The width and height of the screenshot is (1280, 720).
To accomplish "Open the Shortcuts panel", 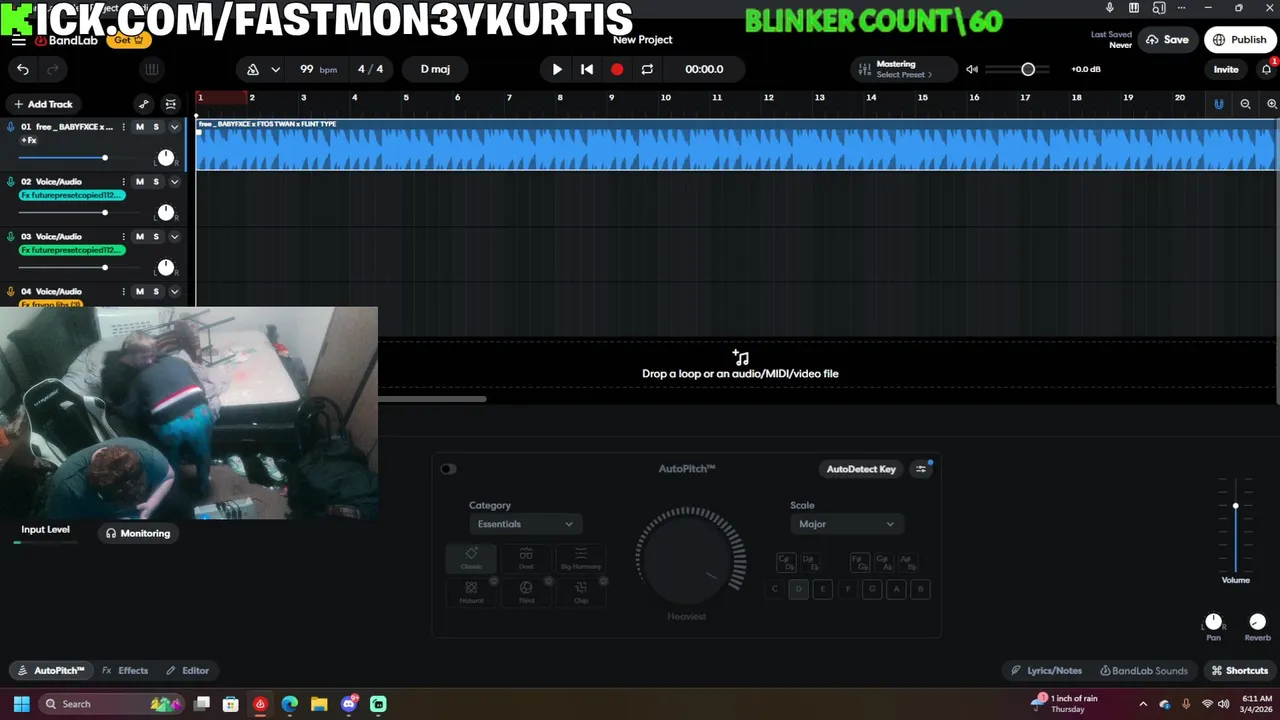I will tap(1240, 671).
